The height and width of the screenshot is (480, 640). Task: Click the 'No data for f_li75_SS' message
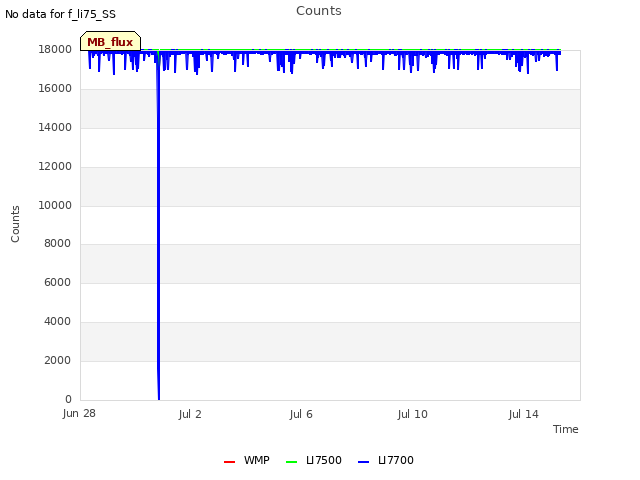tap(60, 14)
